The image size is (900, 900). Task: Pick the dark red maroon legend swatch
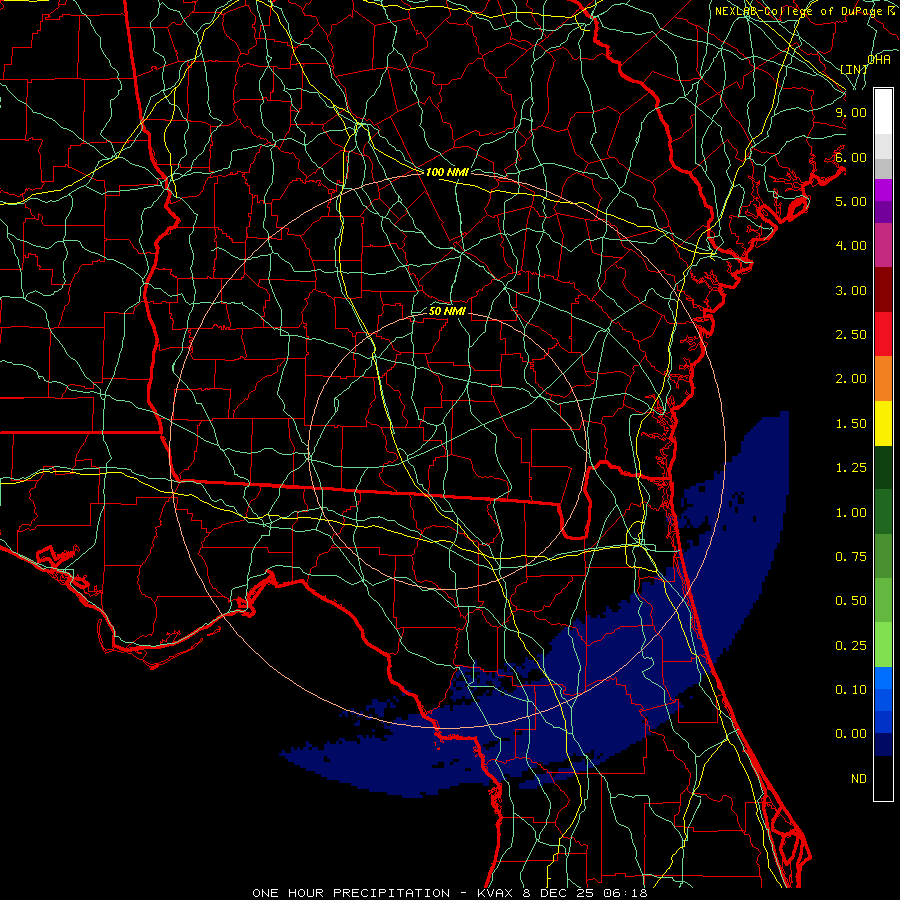click(x=883, y=290)
